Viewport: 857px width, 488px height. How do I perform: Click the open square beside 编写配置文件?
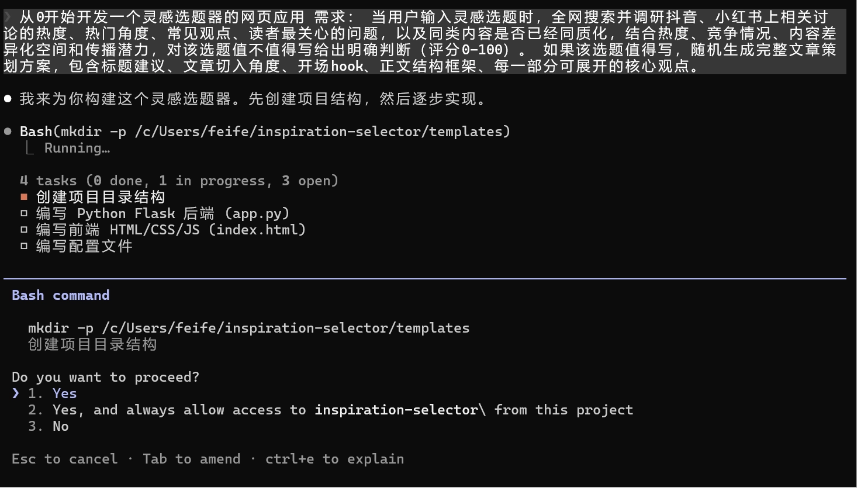(24, 245)
